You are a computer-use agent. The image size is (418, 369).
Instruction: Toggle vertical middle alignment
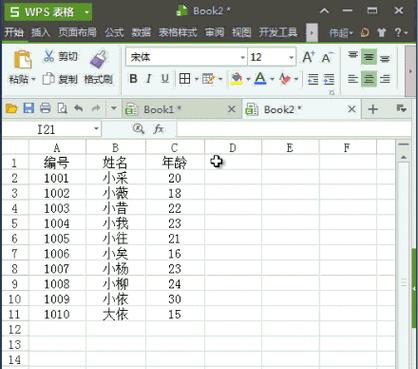click(369, 57)
